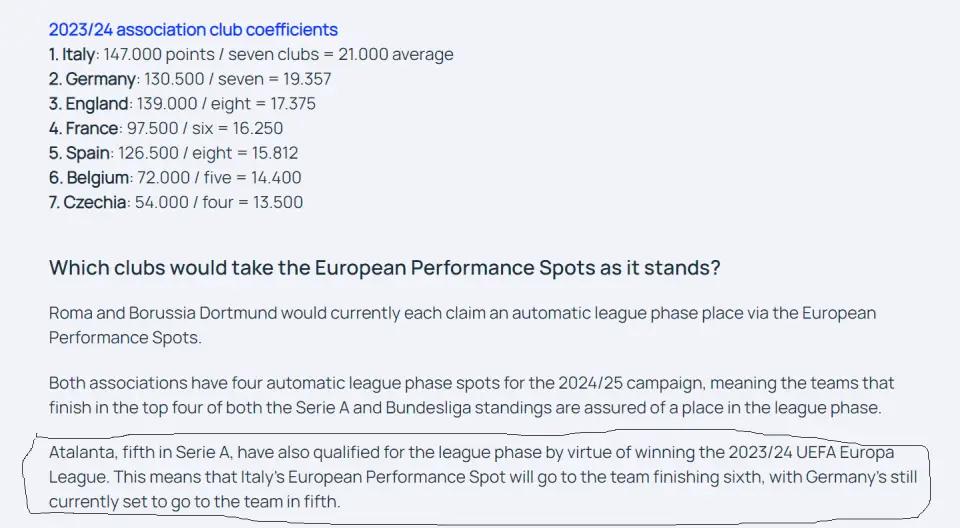Open the 2023/24 association club coefficients link

(193, 29)
